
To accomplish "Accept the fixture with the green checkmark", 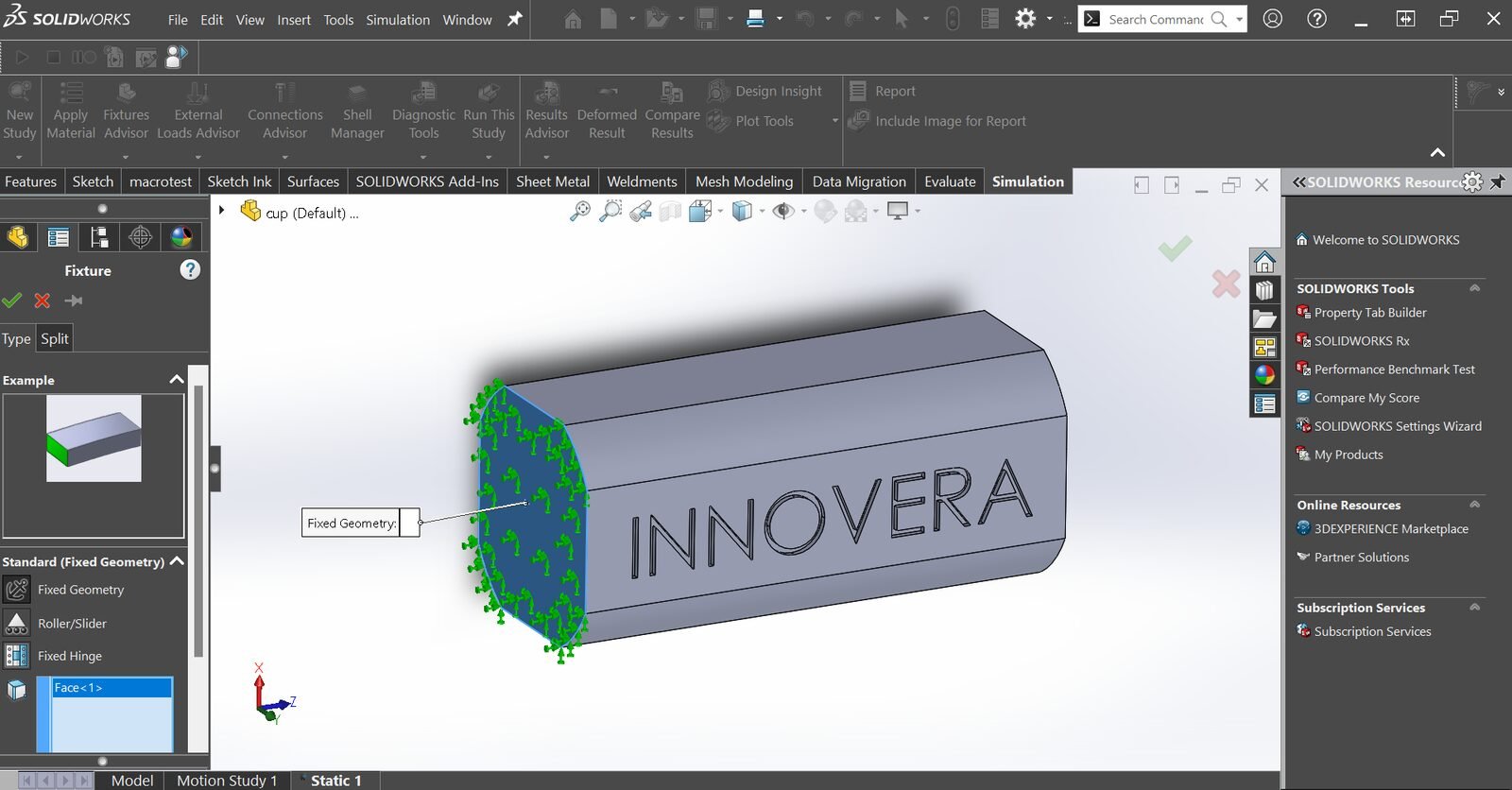I will pos(11,301).
